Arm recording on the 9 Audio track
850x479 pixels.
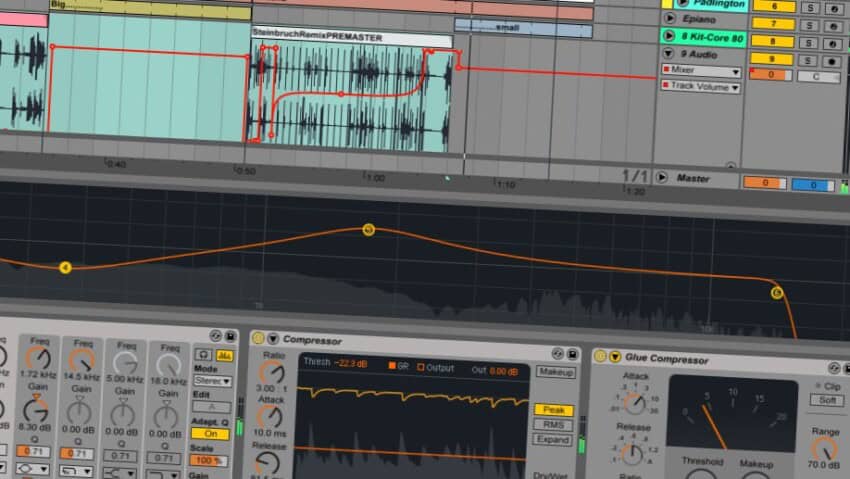(x=832, y=62)
